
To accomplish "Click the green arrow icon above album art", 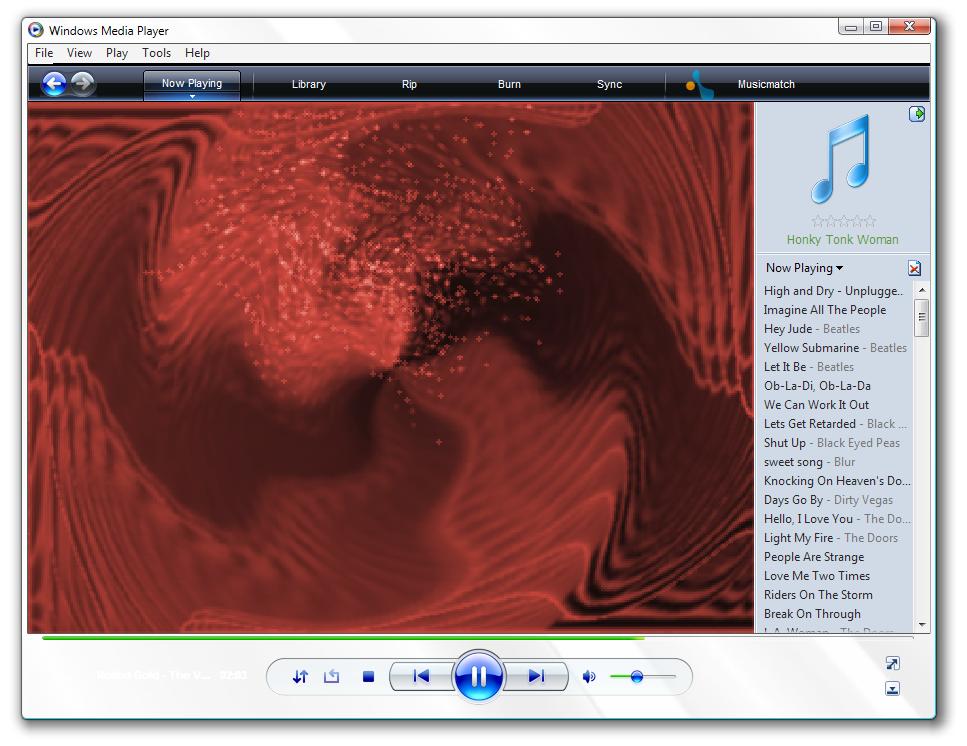I will point(916,114).
